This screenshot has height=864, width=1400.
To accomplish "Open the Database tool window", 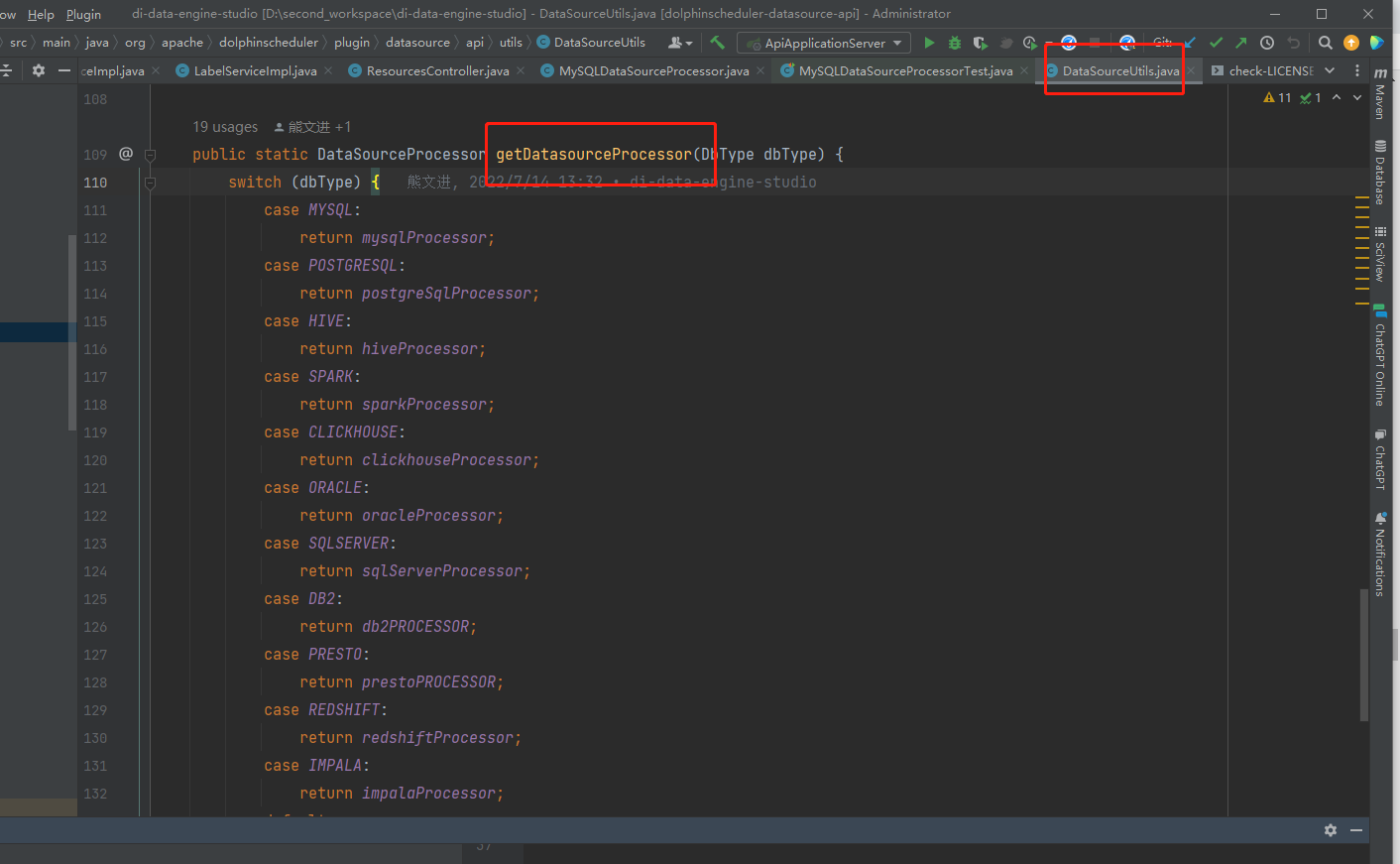I will click(1380, 173).
